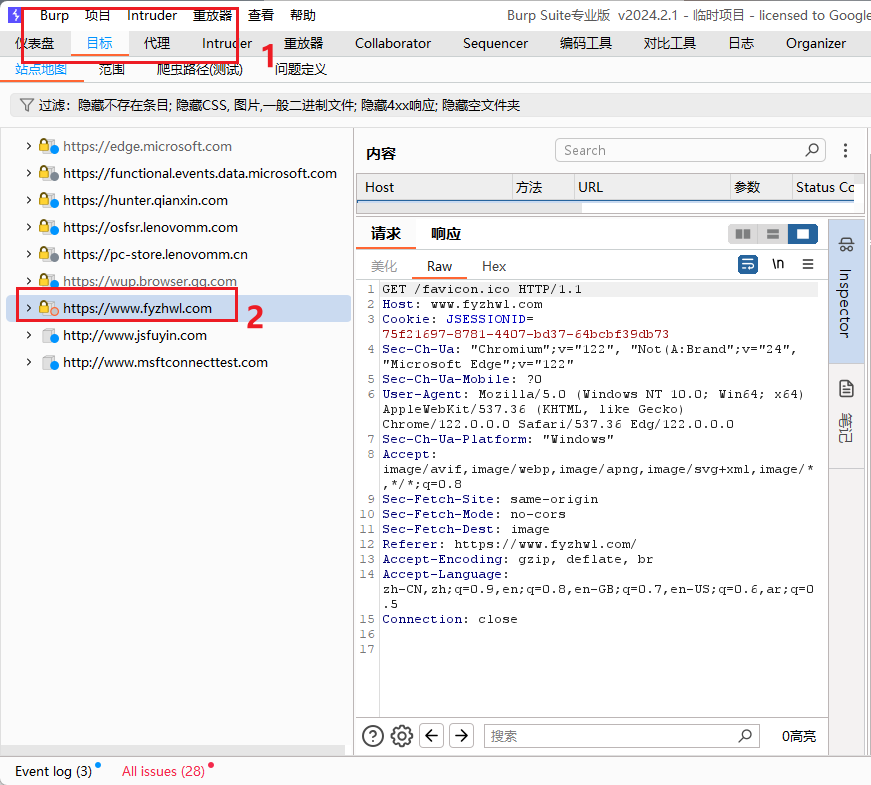Click the site map horizontal scrollbar

(173, 750)
